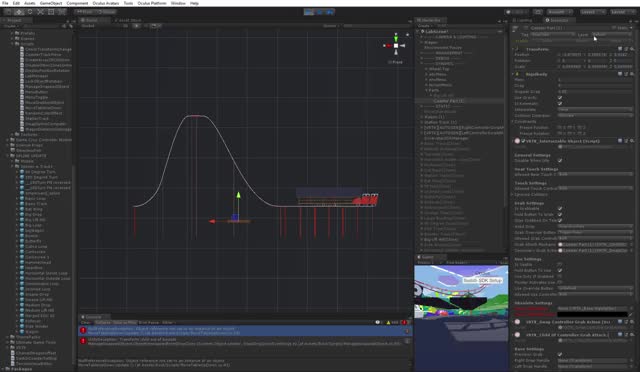
Task: Toggle the Is Kinematic checkbox
Action: pos(560,103)
